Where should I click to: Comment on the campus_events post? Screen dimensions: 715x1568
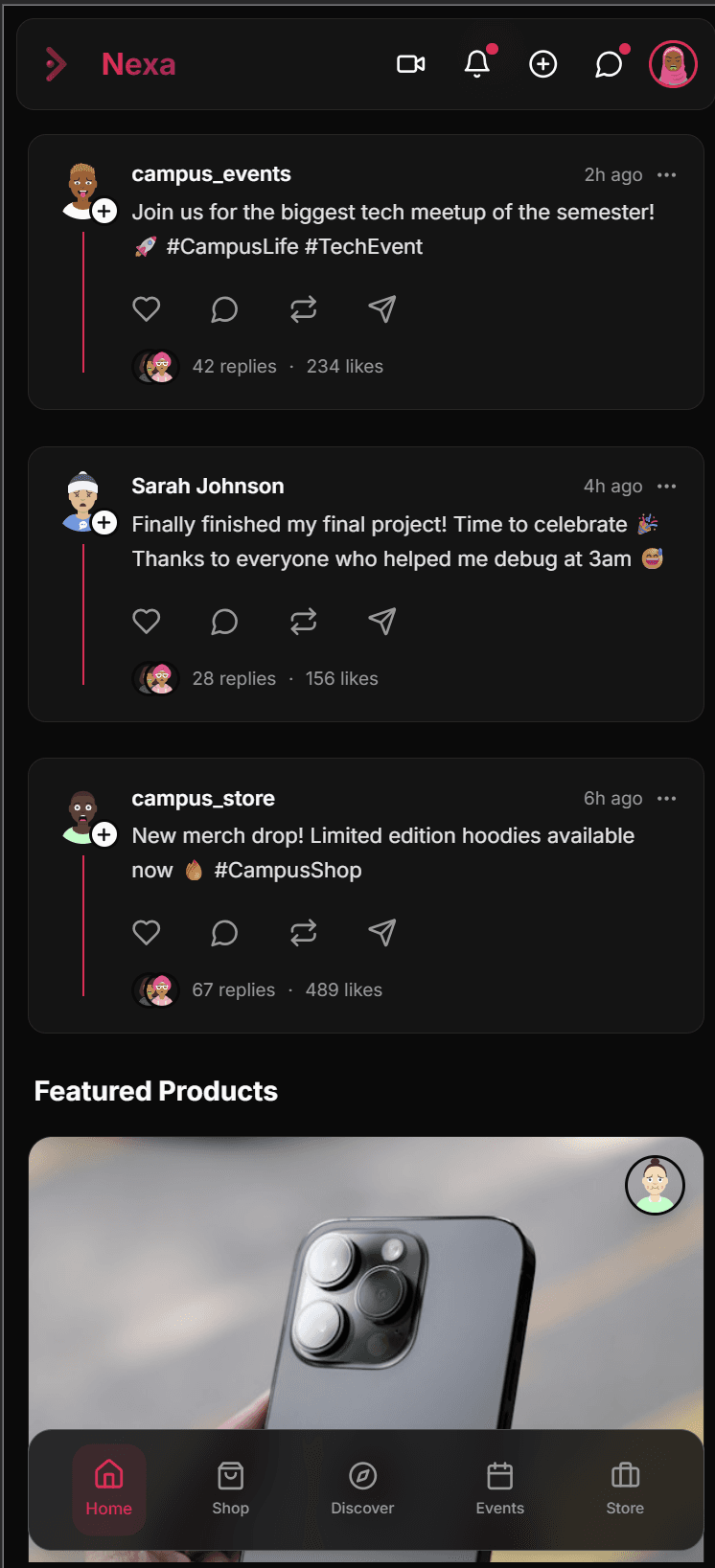pos(224,309)
